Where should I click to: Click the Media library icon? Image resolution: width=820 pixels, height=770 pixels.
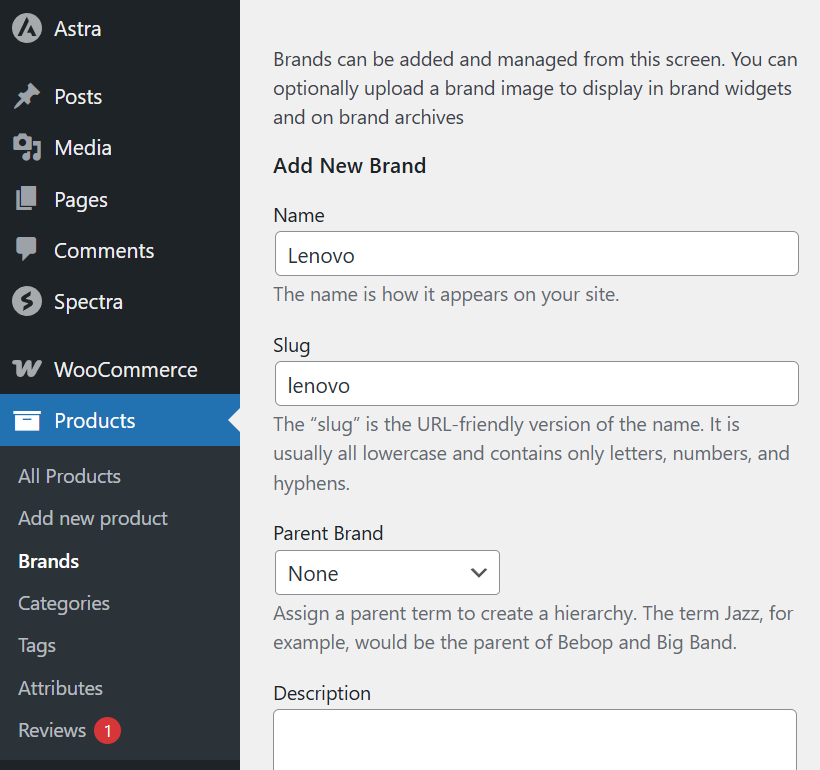click(27, 148)
